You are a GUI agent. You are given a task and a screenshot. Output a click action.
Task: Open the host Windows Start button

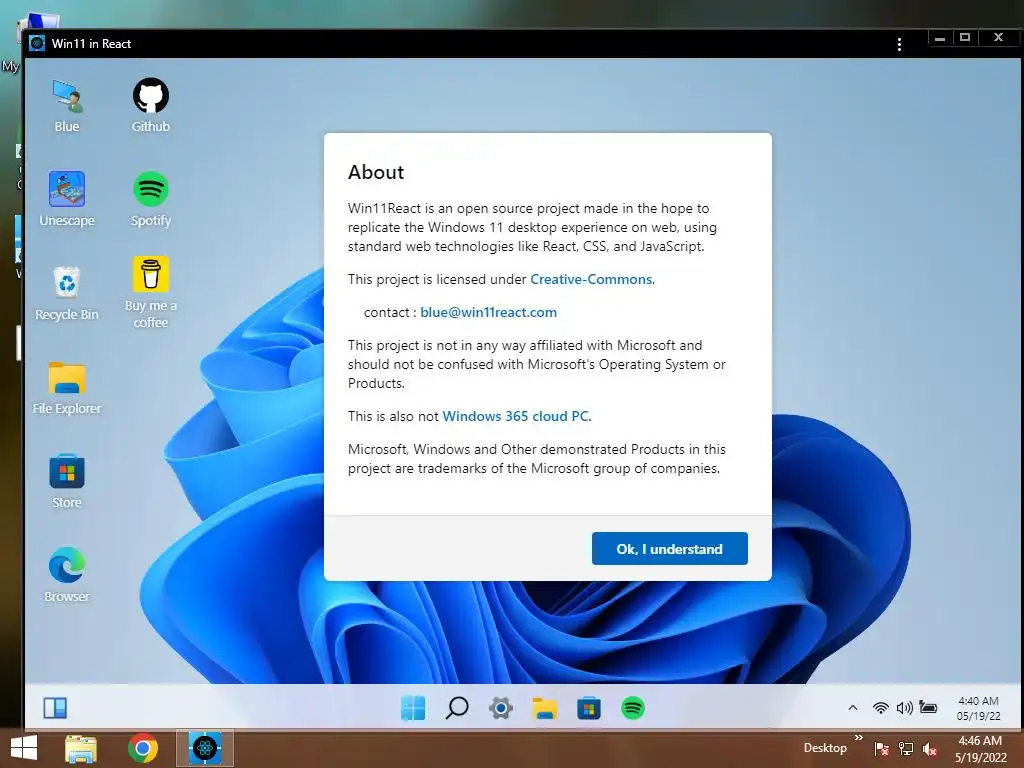pyautogui.click(x=24, y=748)
